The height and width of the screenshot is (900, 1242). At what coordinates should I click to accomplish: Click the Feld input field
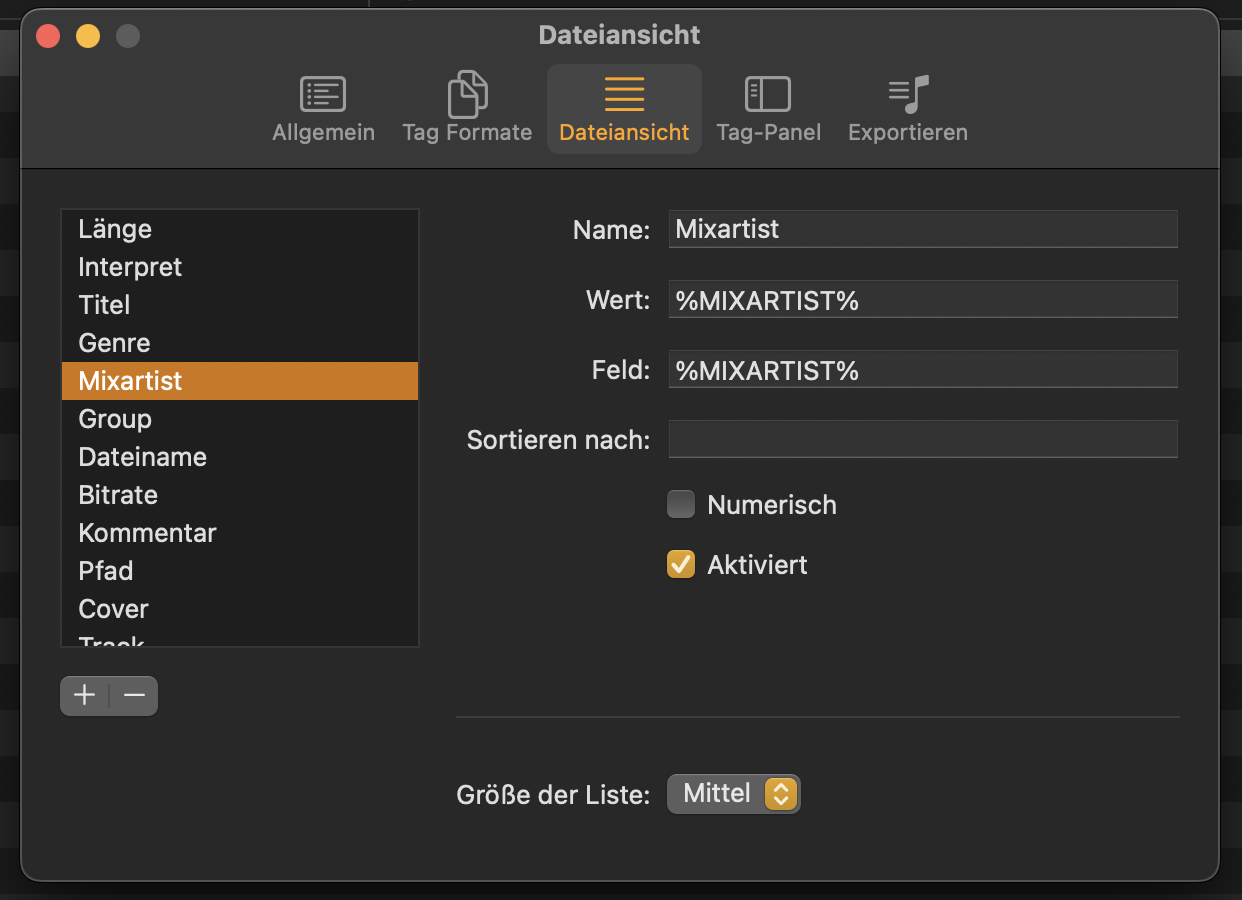(x=922, y=370)
